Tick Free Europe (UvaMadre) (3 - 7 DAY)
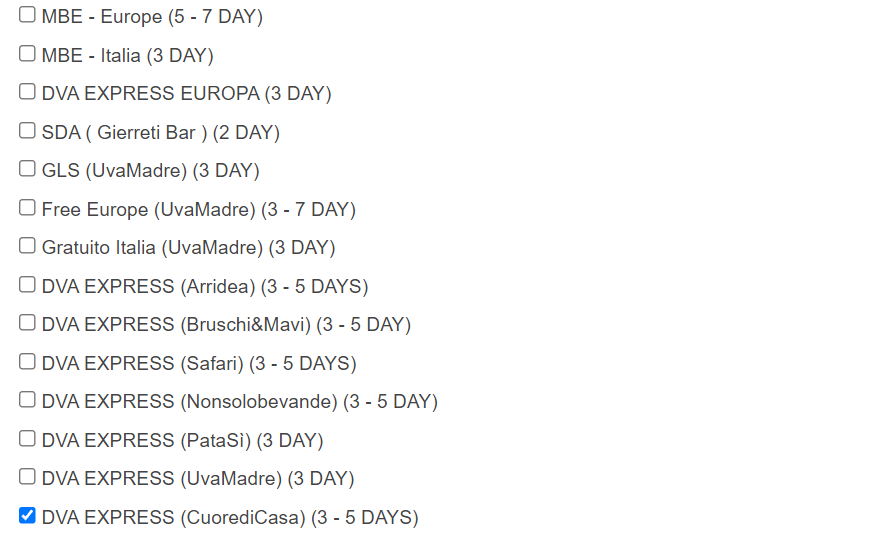The image size is (887, 553). click(x=27, y=208)
